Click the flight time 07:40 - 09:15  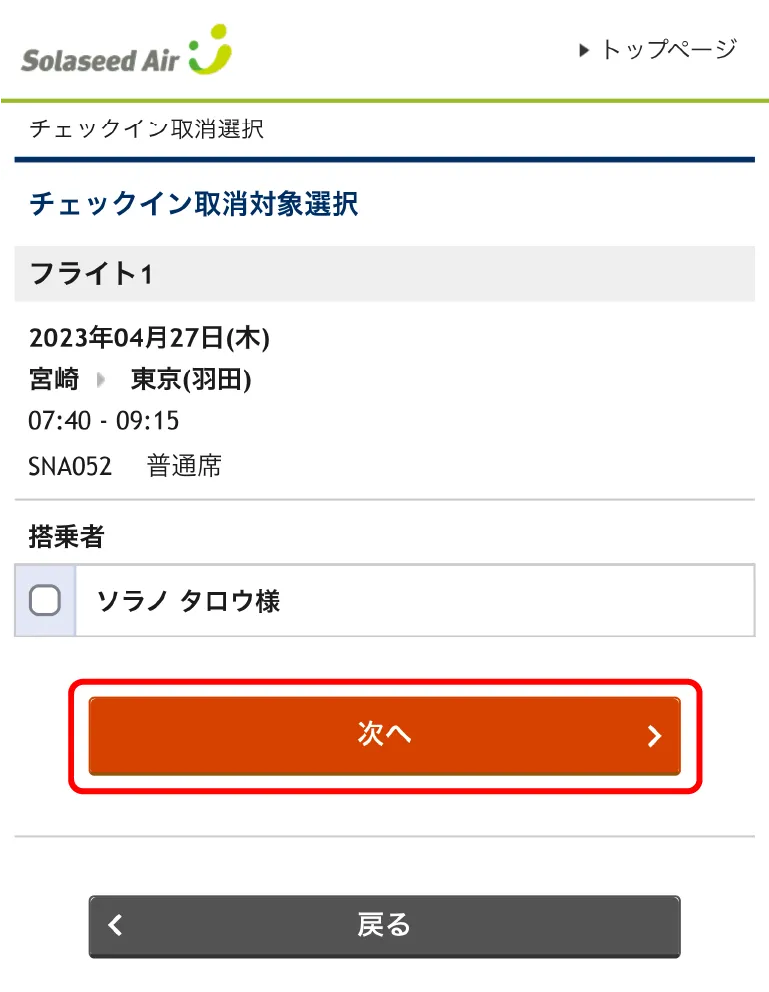[x=104, y=421]
